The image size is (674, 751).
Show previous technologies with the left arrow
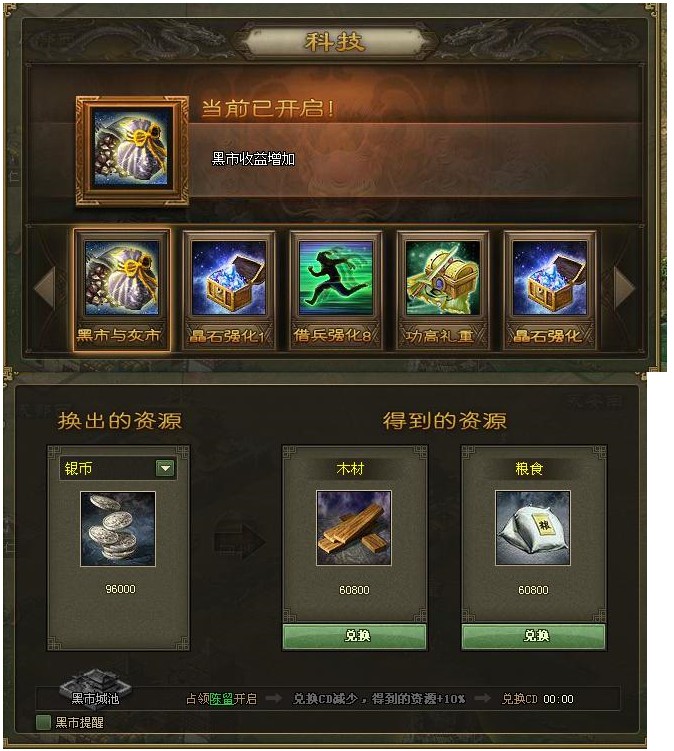click(45, 288)
